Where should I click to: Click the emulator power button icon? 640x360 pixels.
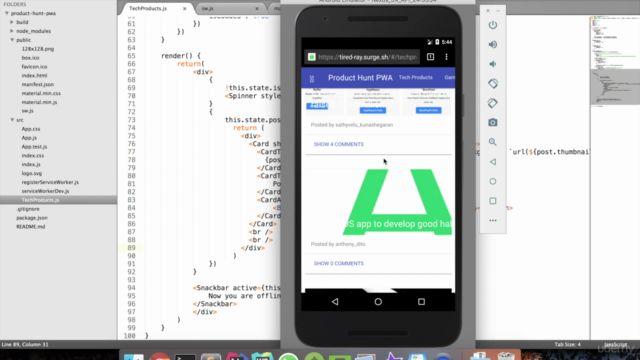[493, 25]
